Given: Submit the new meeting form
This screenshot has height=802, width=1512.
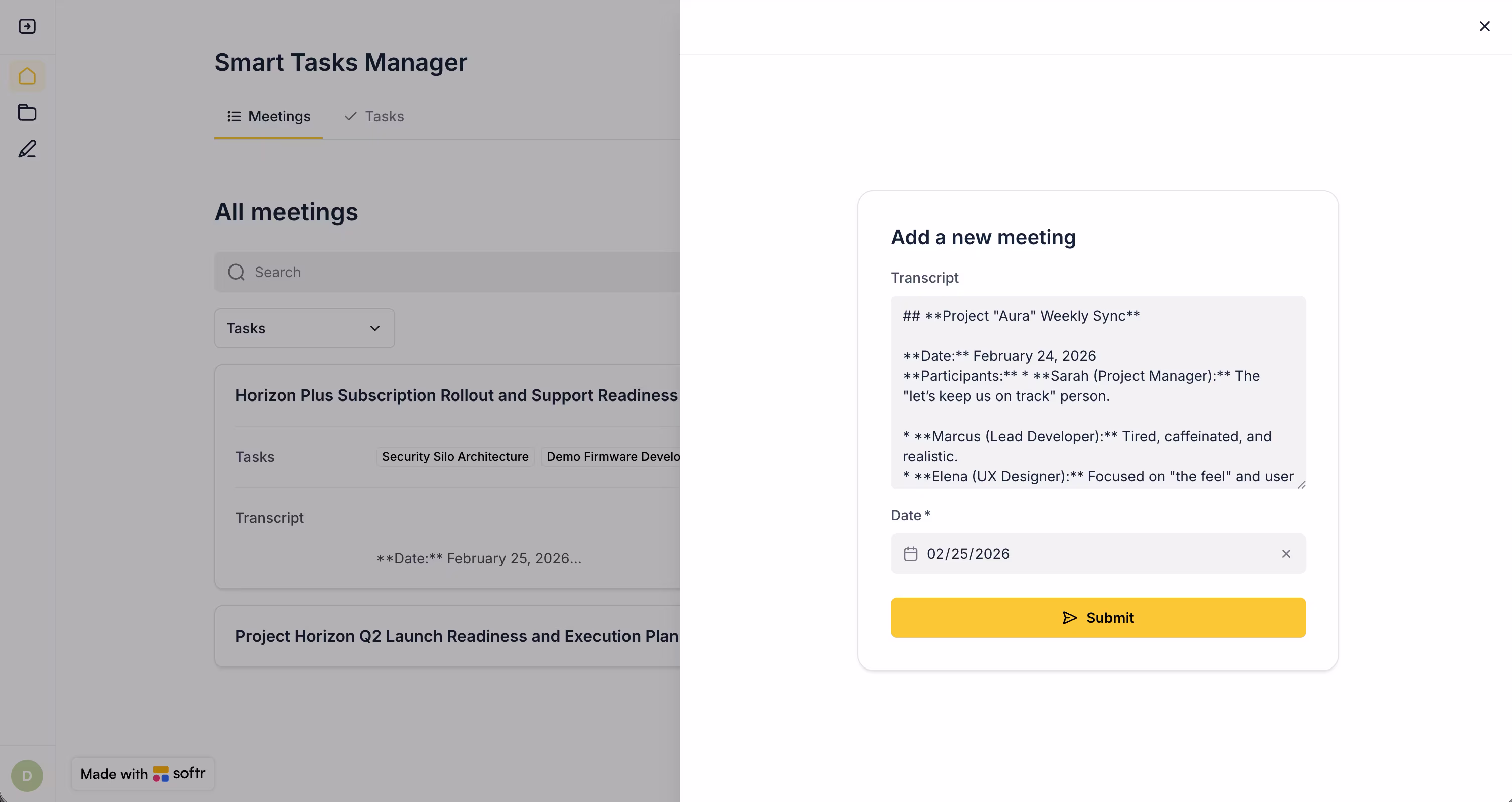Looking at the screenshot, I should pyautogui.click(x=1098, y=618).
